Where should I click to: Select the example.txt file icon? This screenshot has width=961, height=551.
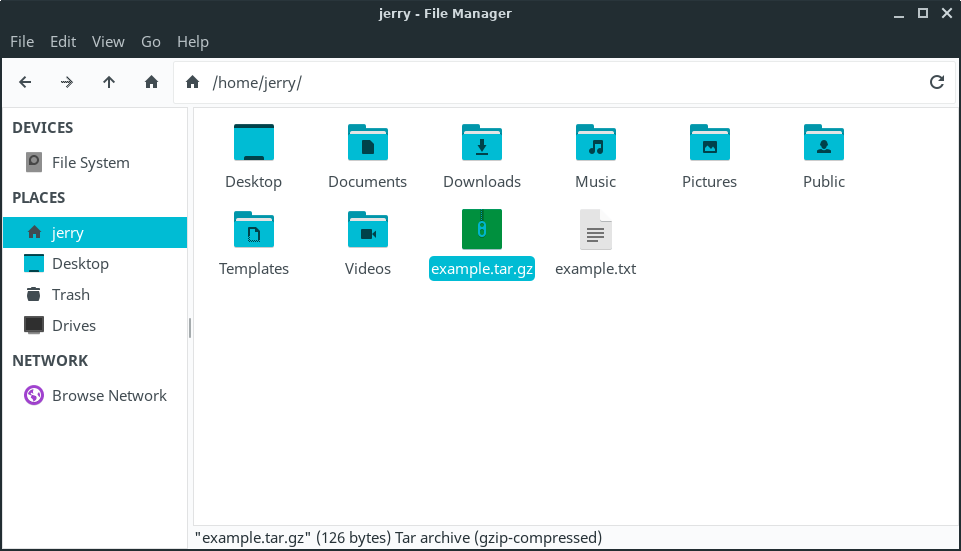595,230
